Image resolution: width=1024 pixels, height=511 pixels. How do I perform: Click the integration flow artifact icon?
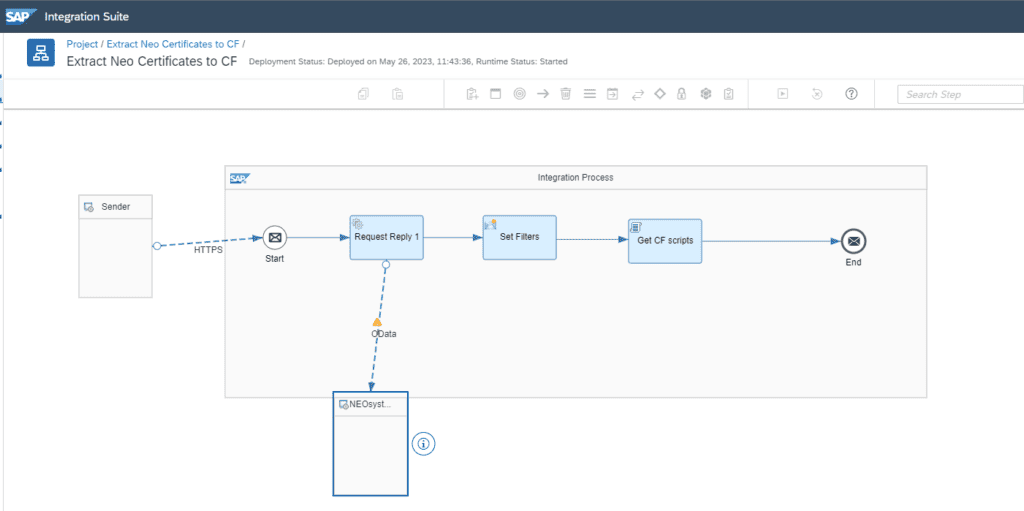[40, 53]
